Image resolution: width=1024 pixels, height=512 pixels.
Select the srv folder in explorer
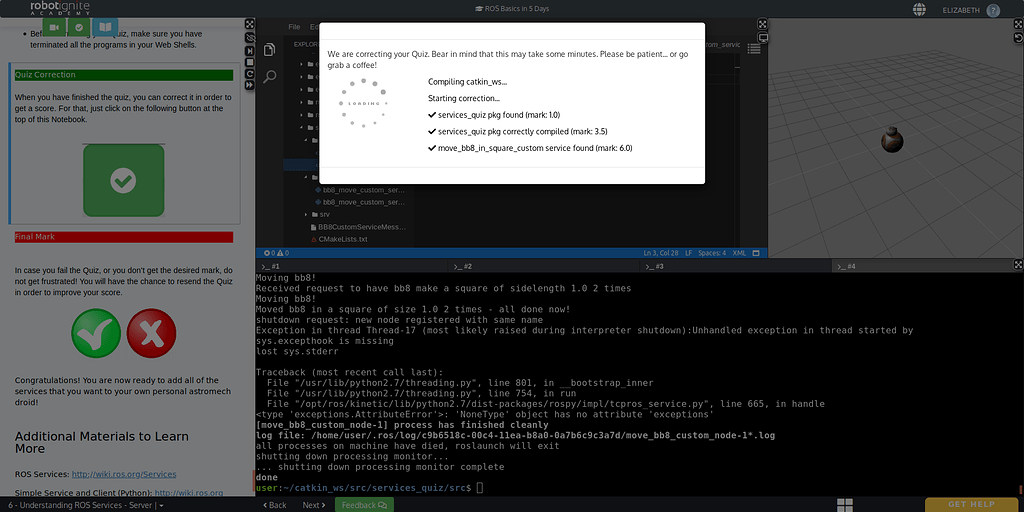pos(325,214)
